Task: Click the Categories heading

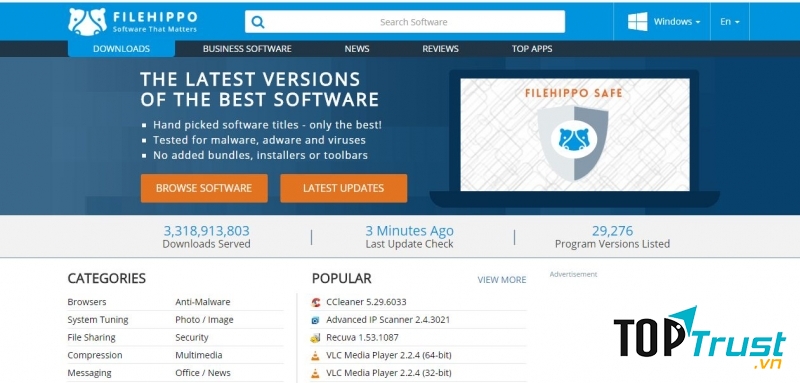Action: tap(107, 278)
